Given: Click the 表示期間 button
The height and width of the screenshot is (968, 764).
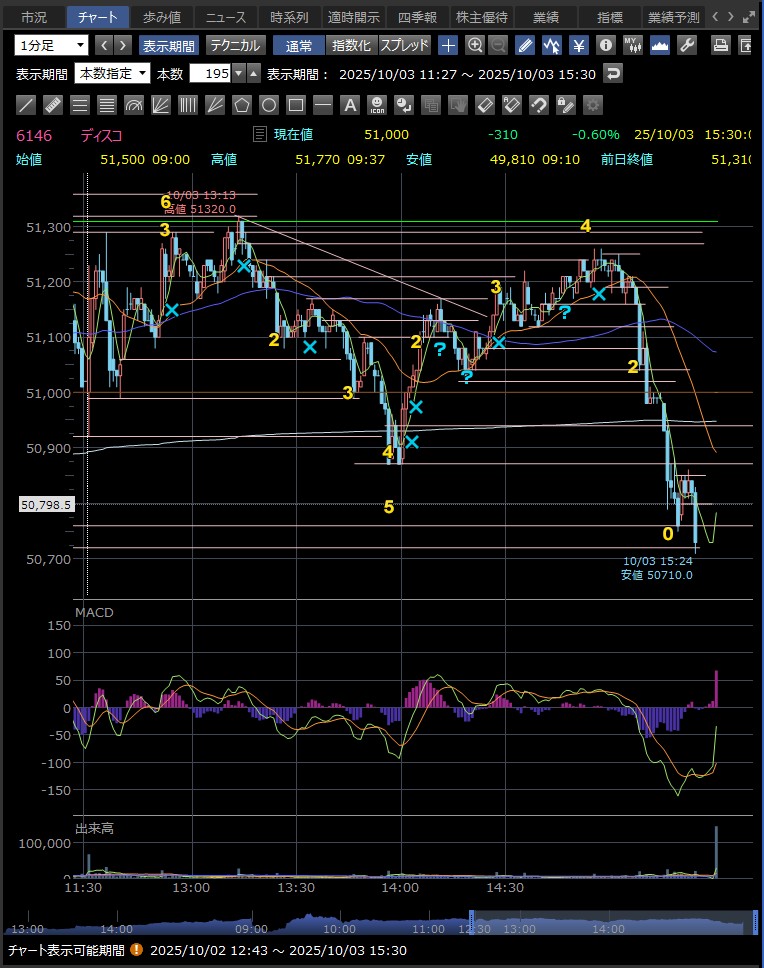Looking at the screenshot, I should coord(168,45).
